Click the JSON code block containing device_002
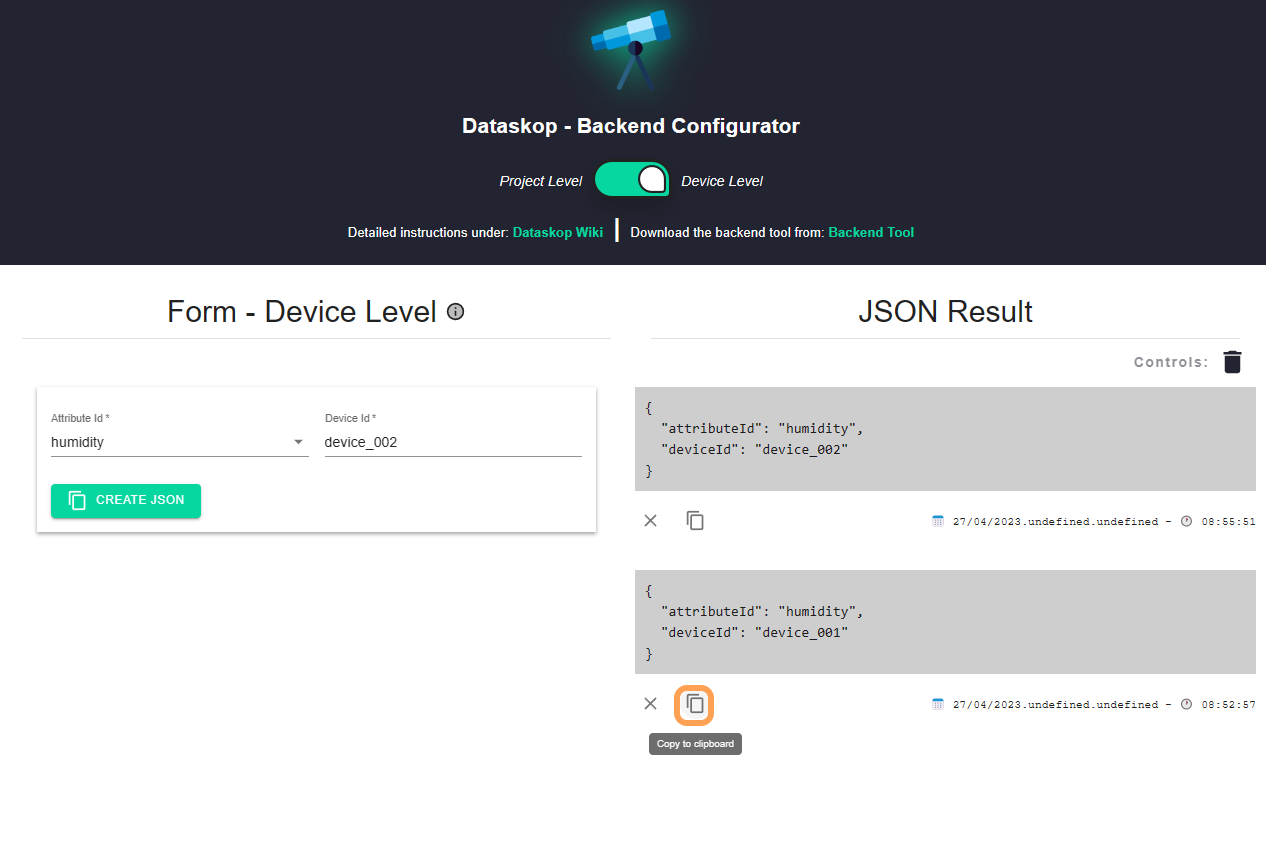The width and height of the screenshot is (1266, 853). pyautogui.click(x=945, y=439)
